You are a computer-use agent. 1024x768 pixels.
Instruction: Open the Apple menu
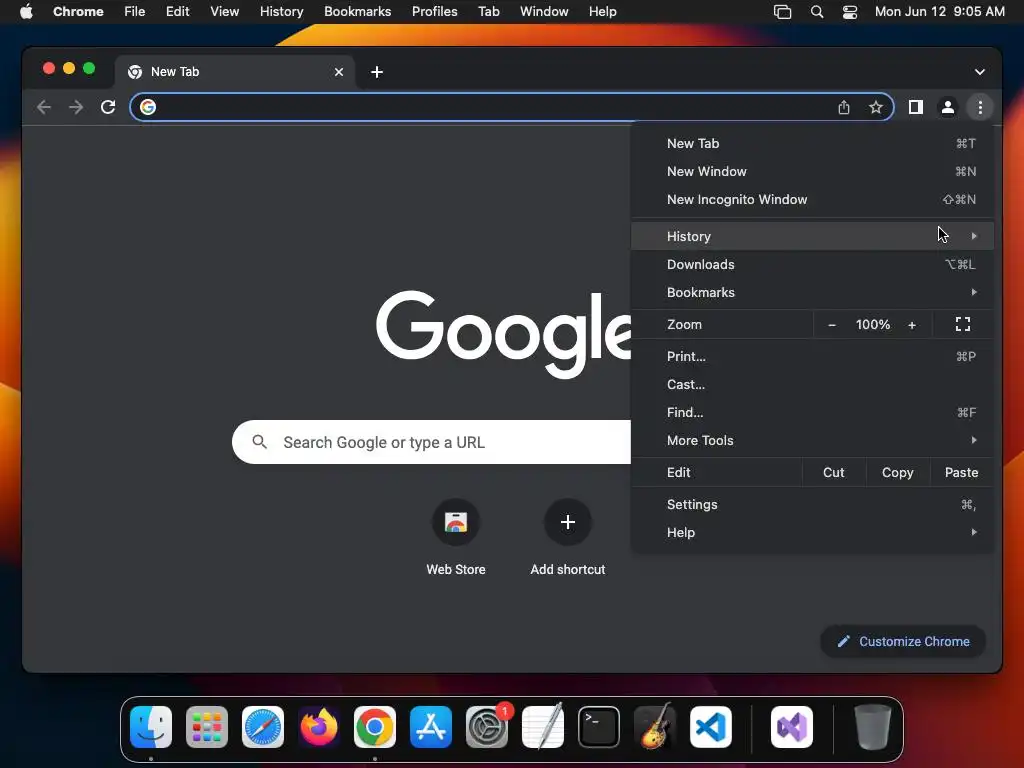tap(26, 12)
